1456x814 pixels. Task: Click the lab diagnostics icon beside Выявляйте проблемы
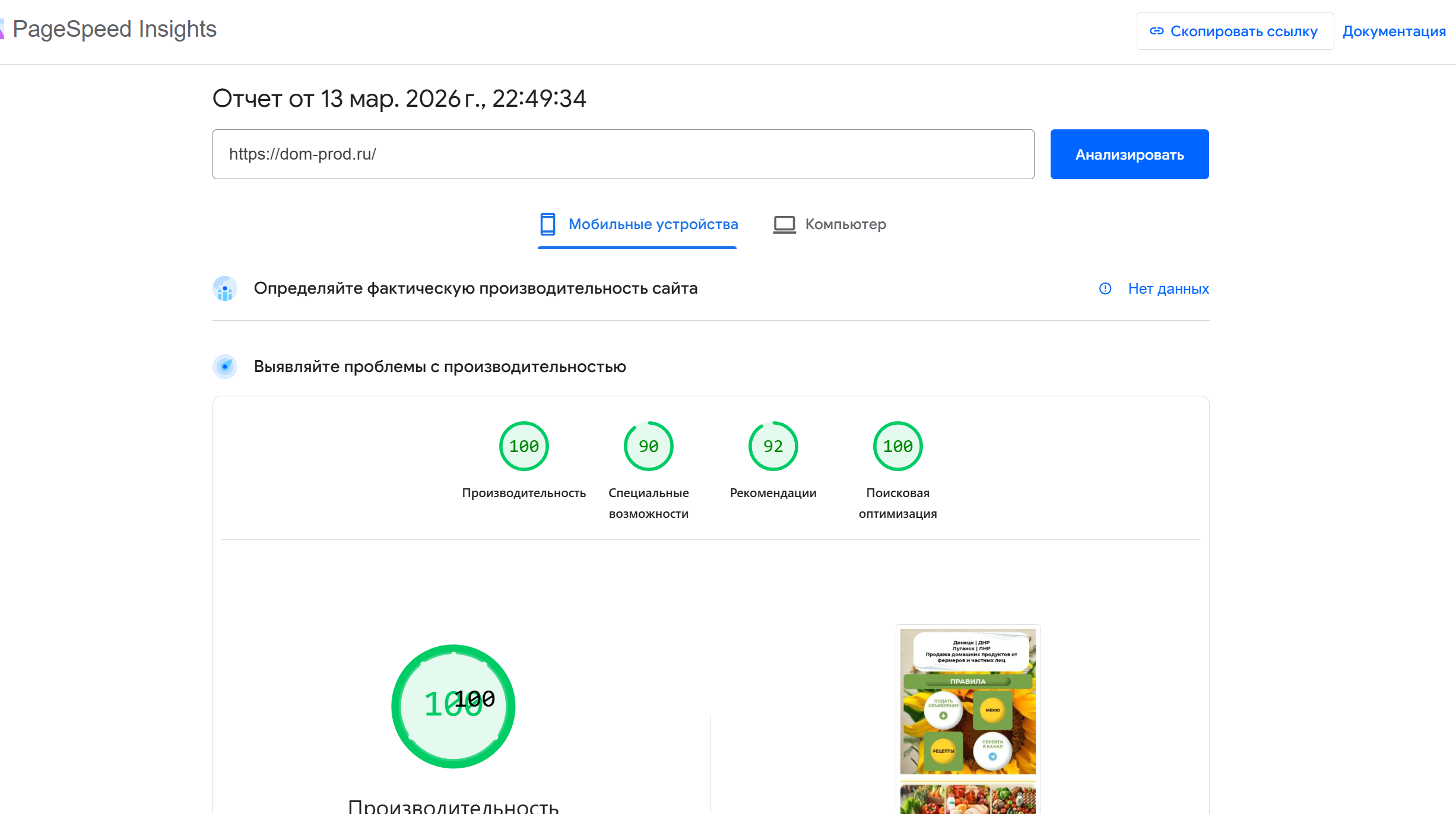click(225, 367)
